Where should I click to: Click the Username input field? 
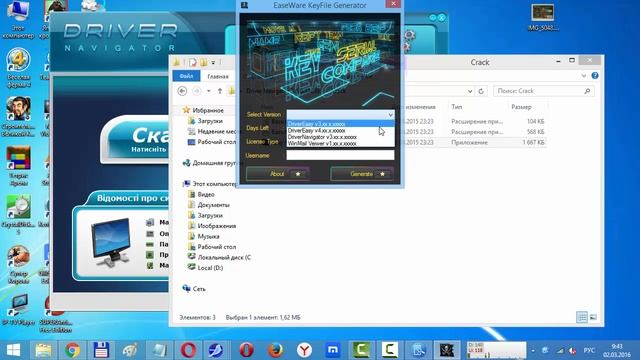[x=340, y=155]
